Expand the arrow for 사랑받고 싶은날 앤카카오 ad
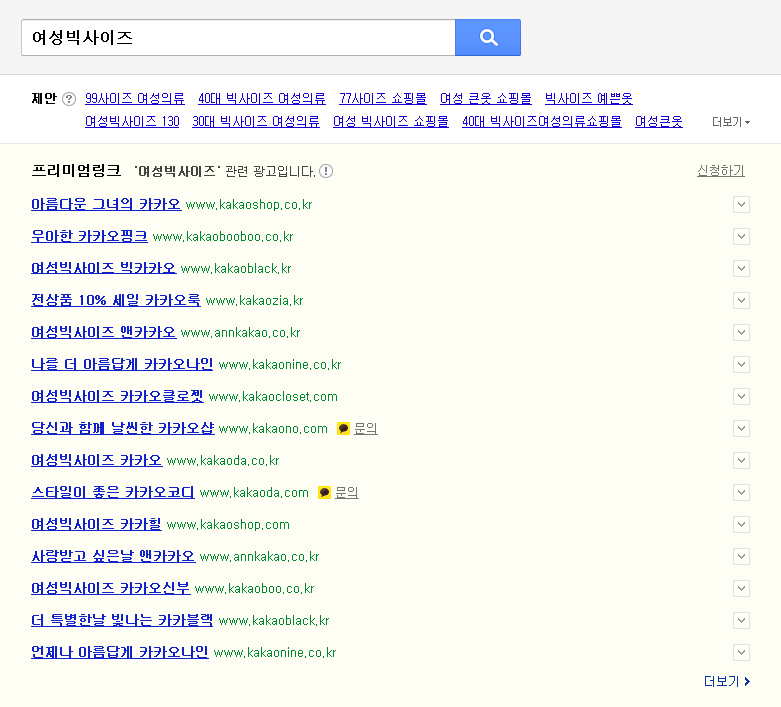 741,557
